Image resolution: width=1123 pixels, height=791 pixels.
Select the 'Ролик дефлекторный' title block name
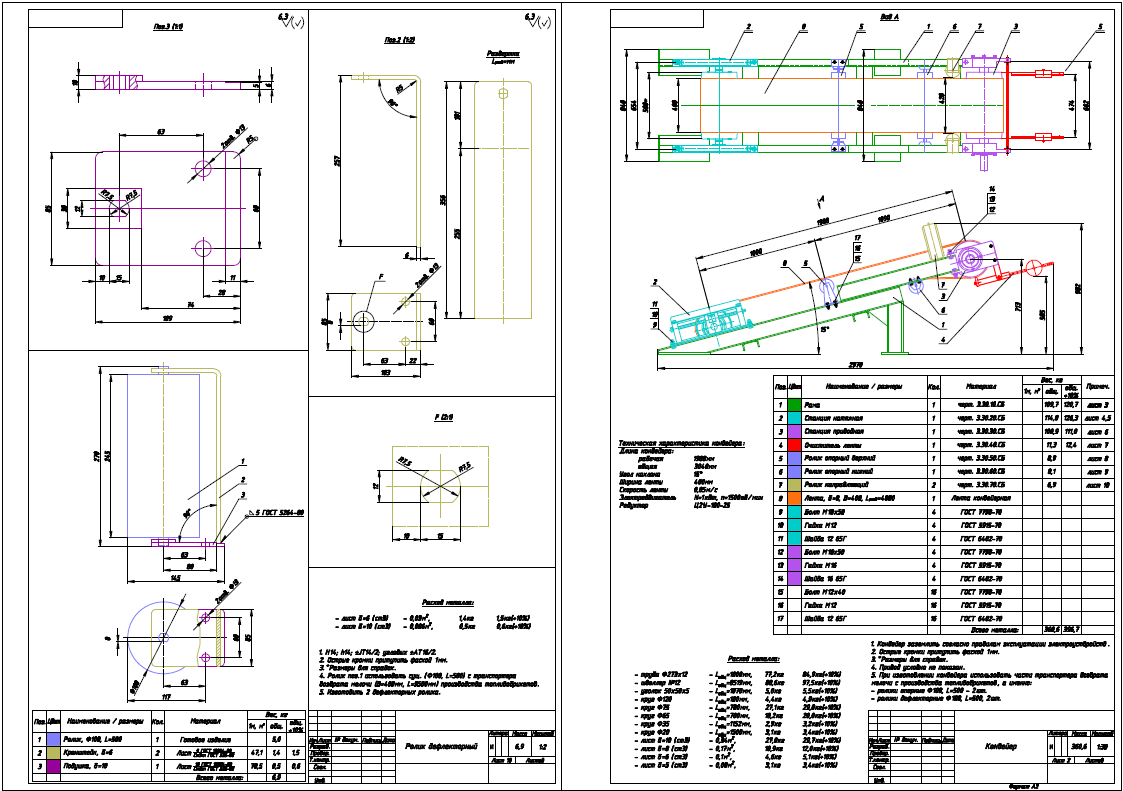tap(441, 747)
